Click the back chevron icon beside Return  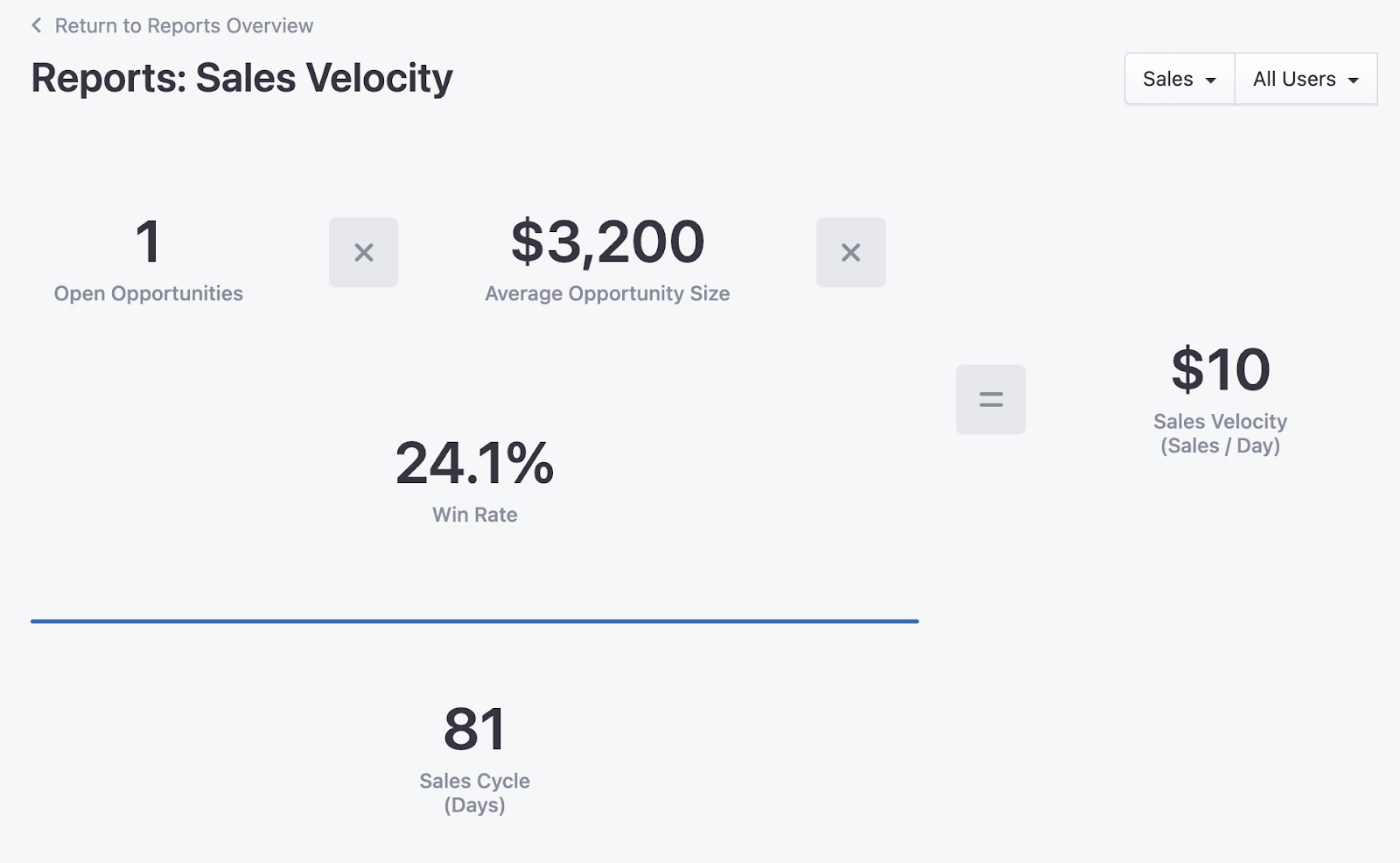coord(37,25)
